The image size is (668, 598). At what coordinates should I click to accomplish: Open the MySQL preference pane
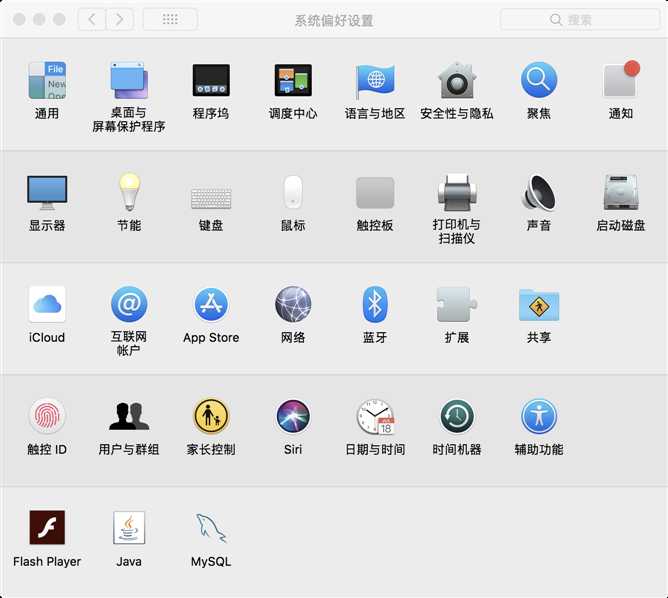pos(211,528)
